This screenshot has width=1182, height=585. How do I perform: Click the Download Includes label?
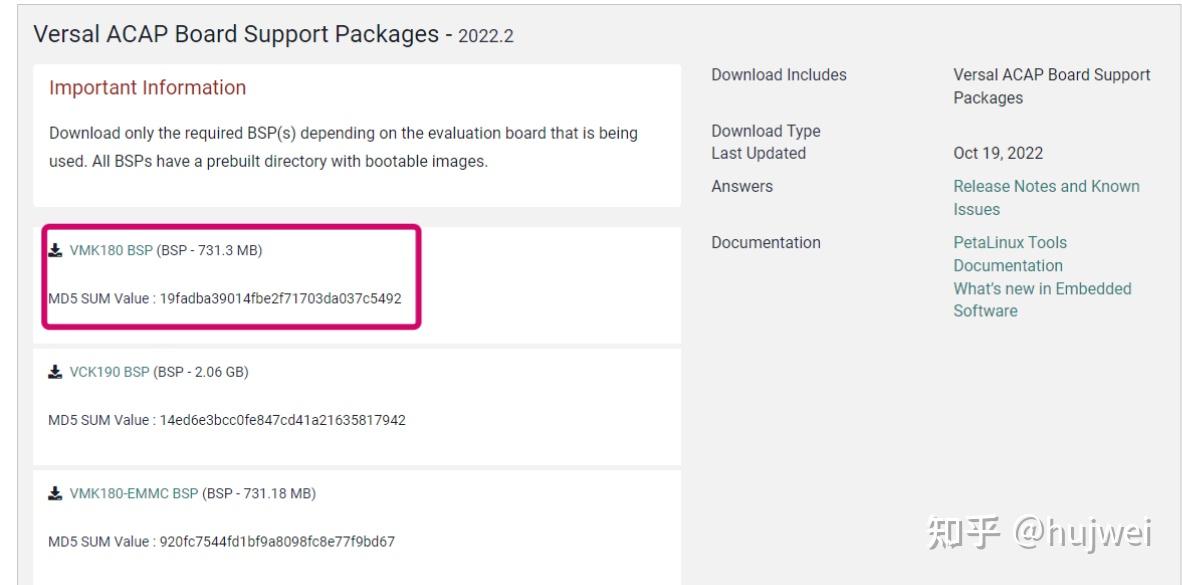(779, 75)
